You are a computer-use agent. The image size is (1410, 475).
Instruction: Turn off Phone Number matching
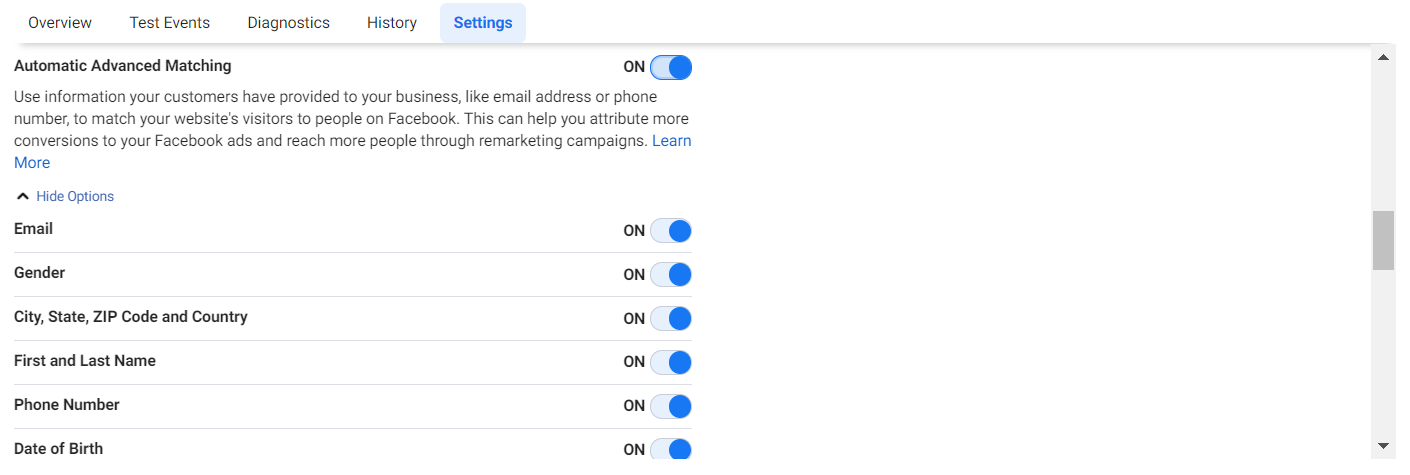coord(671,407)
